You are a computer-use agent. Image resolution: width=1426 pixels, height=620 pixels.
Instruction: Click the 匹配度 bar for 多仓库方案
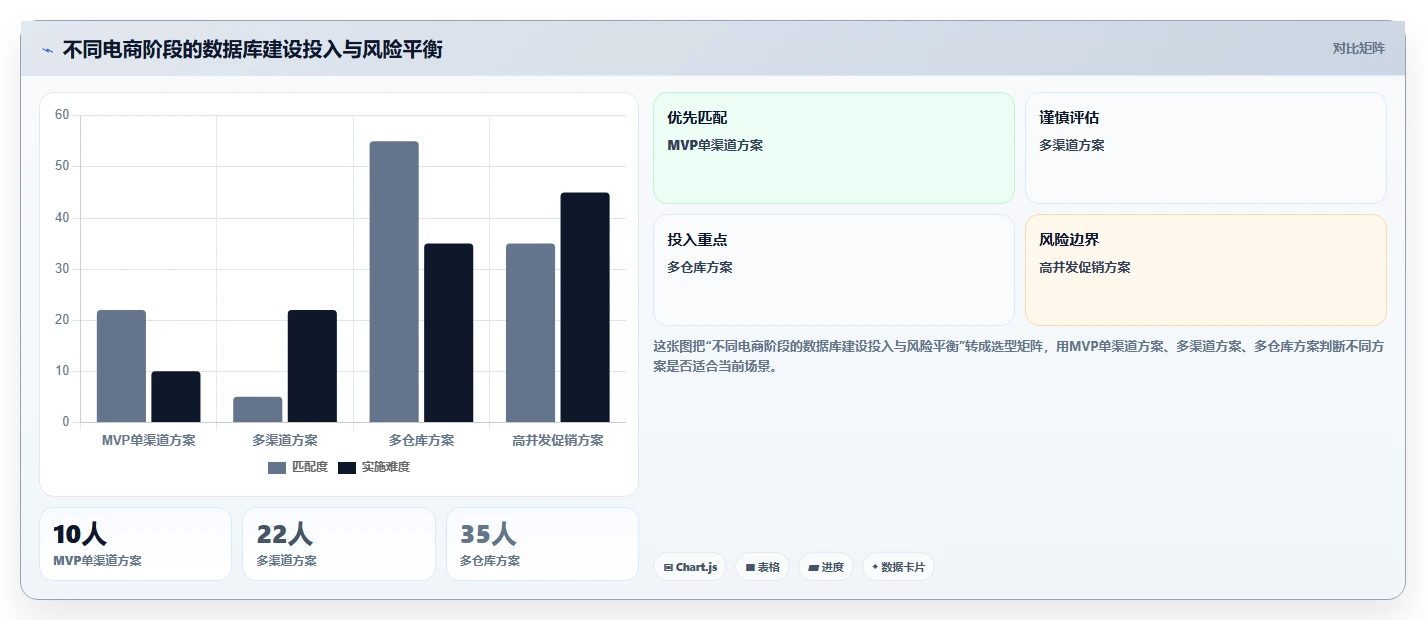pos(394,282)
